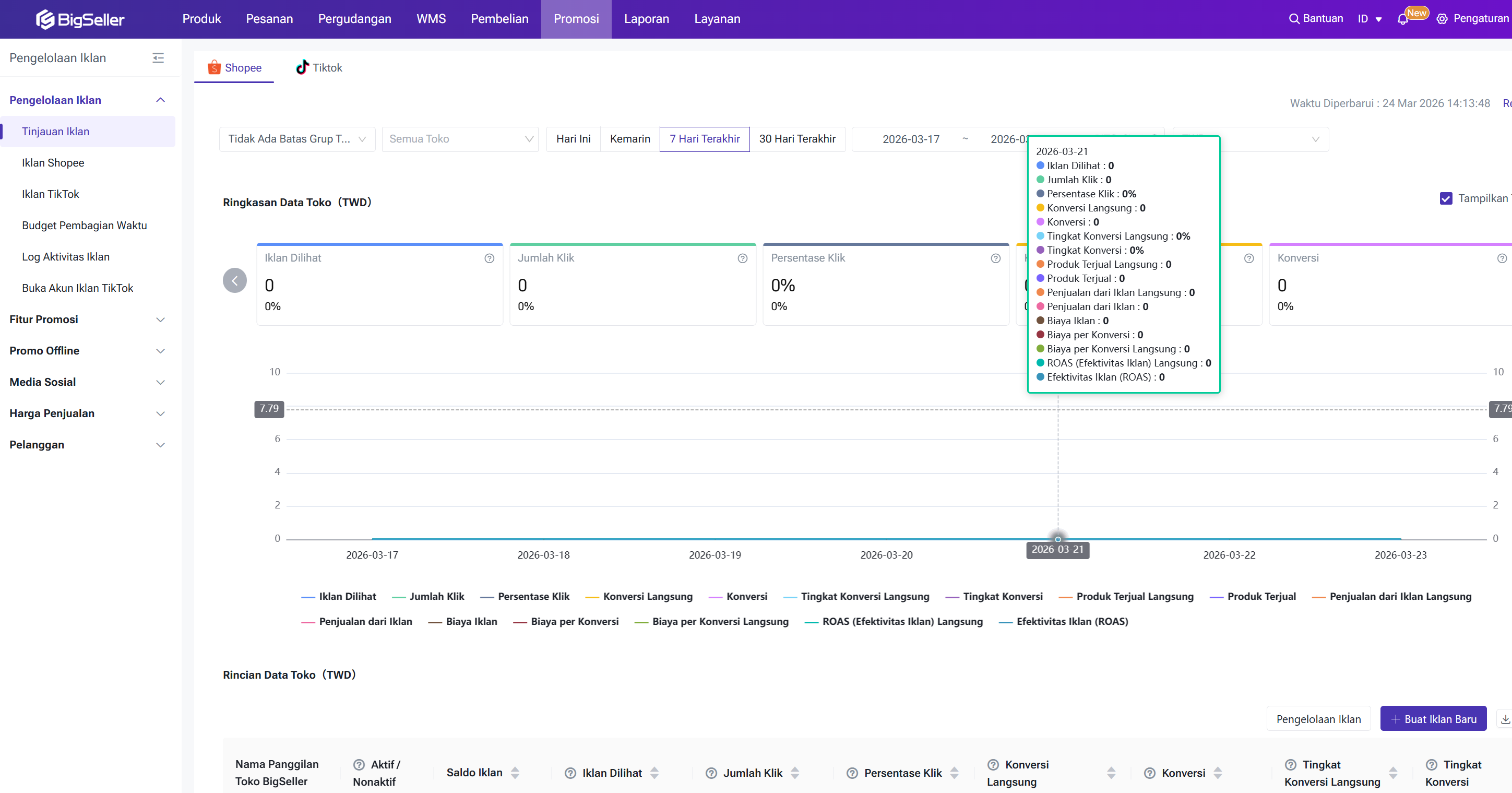Click the start date 2026-03-17 field
Screen dimensions: 1512x793
click(910, 139)
